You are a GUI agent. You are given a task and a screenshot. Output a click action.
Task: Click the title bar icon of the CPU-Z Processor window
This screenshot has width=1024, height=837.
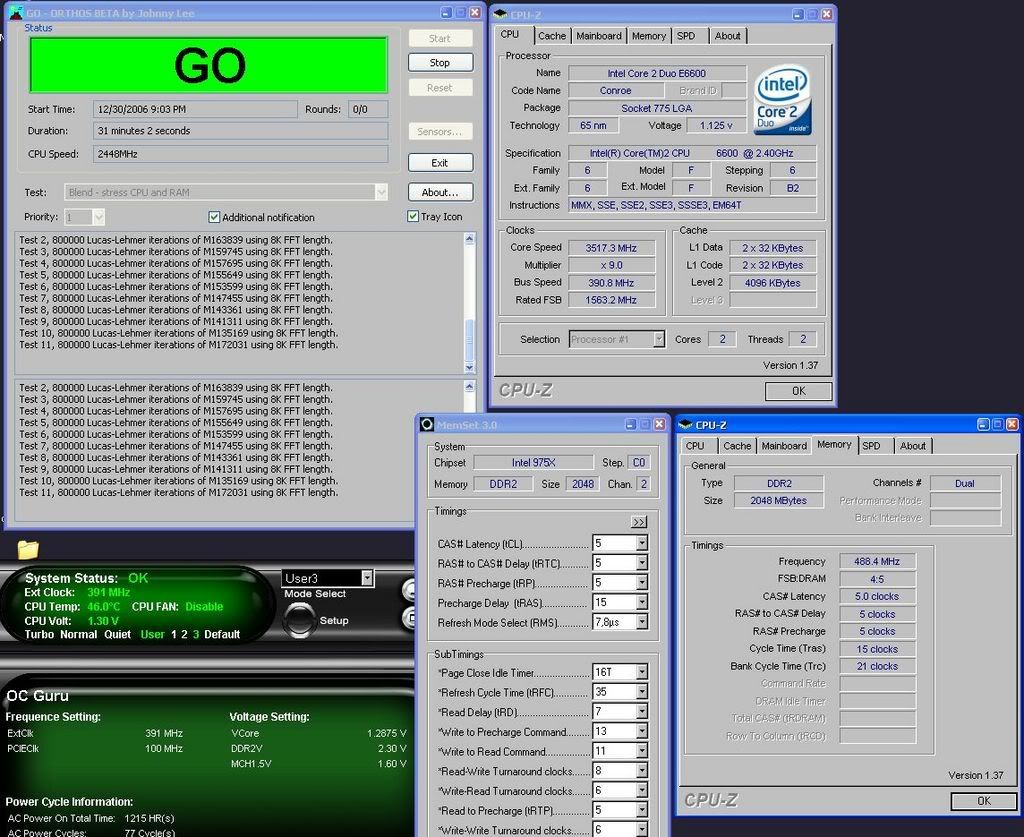(500, 14)
